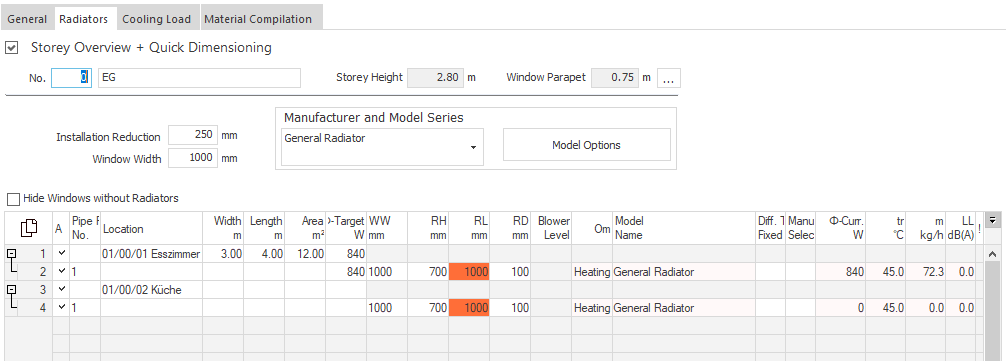The width and height of the screenshot is (1006, 361).
Task: Collapse the row 1 Esszimmer tree node
Action: (x=11, y=254)
